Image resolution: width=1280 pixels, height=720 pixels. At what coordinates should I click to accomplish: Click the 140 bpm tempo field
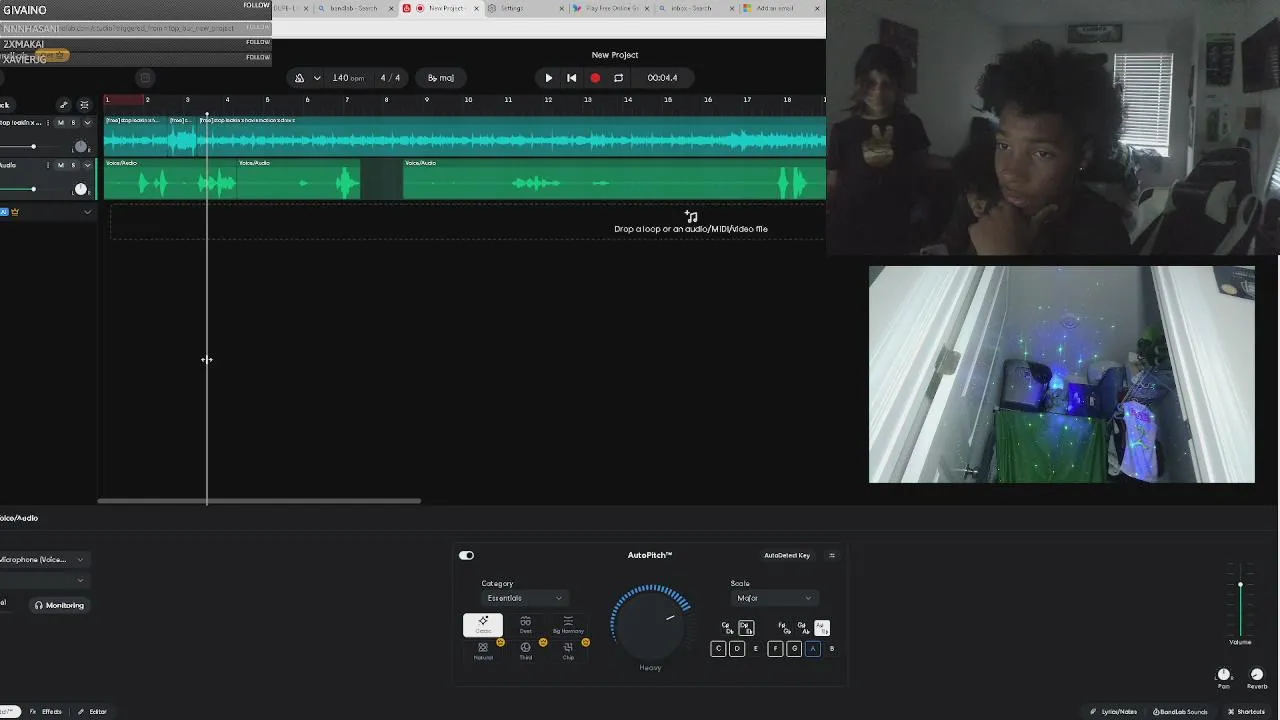point(348,78)
